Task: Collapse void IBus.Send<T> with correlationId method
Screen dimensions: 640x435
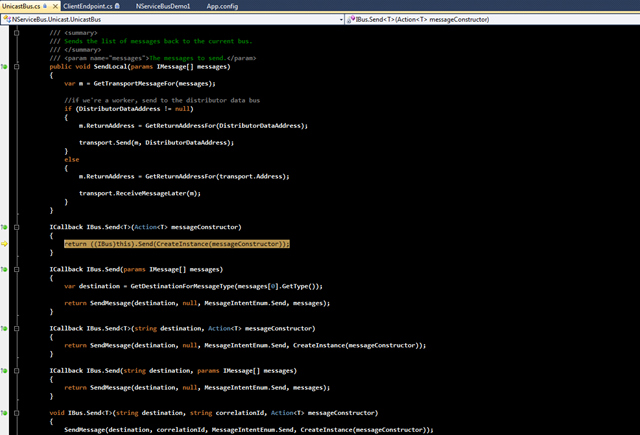Action: tap(16, 413)
